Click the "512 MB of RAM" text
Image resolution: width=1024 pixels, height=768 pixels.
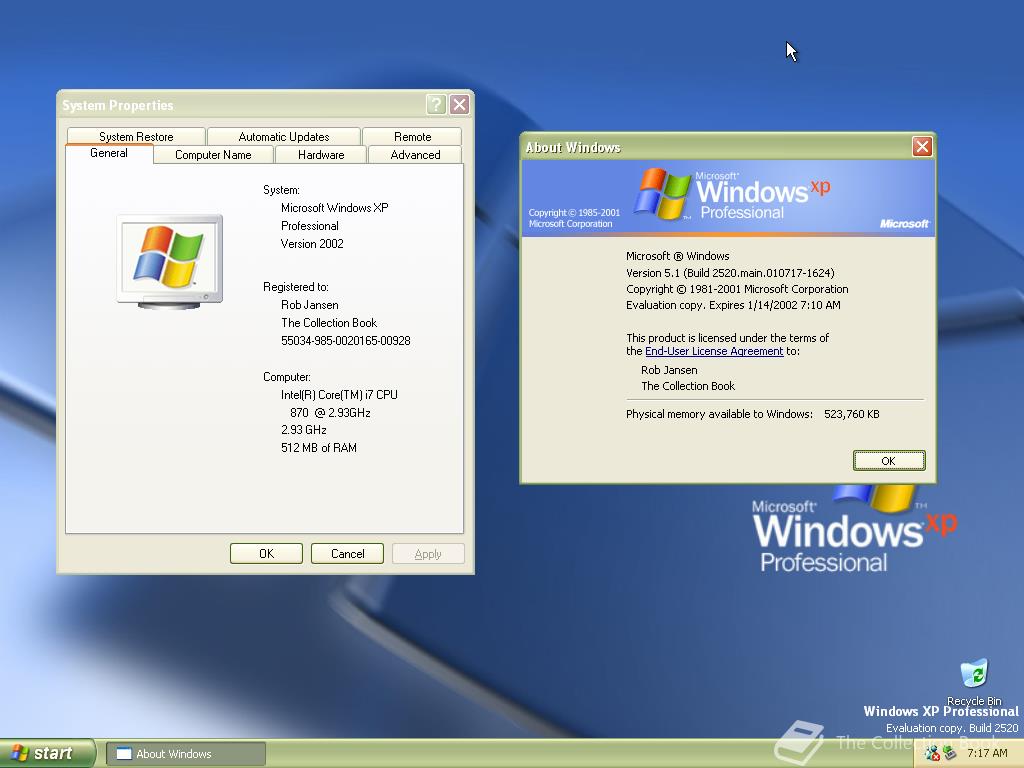319,448
